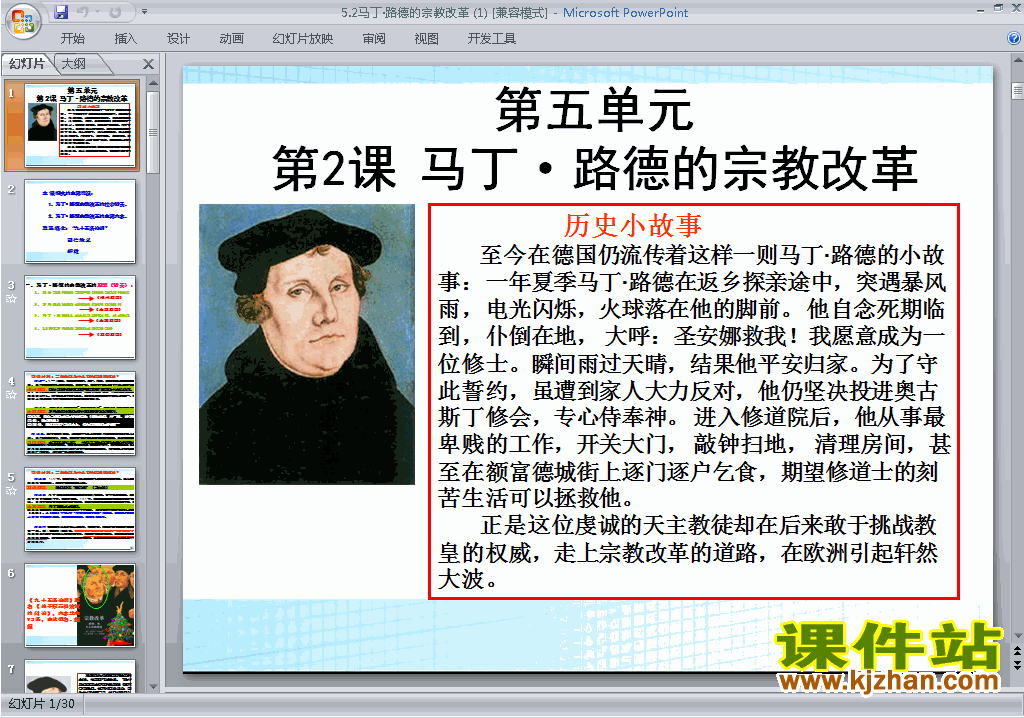Click the subtitle 马丁·路德的宗教改革
Image resolution: width=1024 pixels, height=718 pixels.
pos(669,168)
